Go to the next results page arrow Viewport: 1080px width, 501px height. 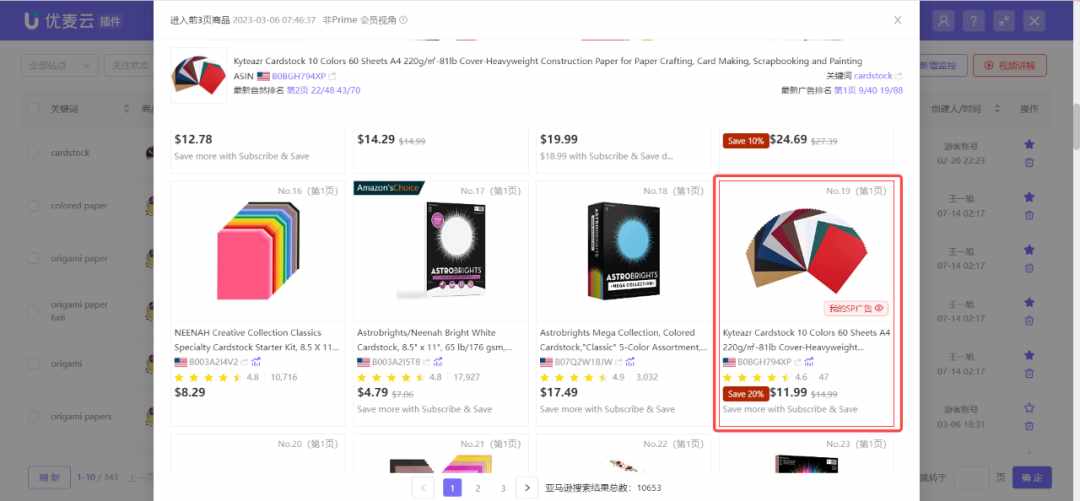[527, 488]
